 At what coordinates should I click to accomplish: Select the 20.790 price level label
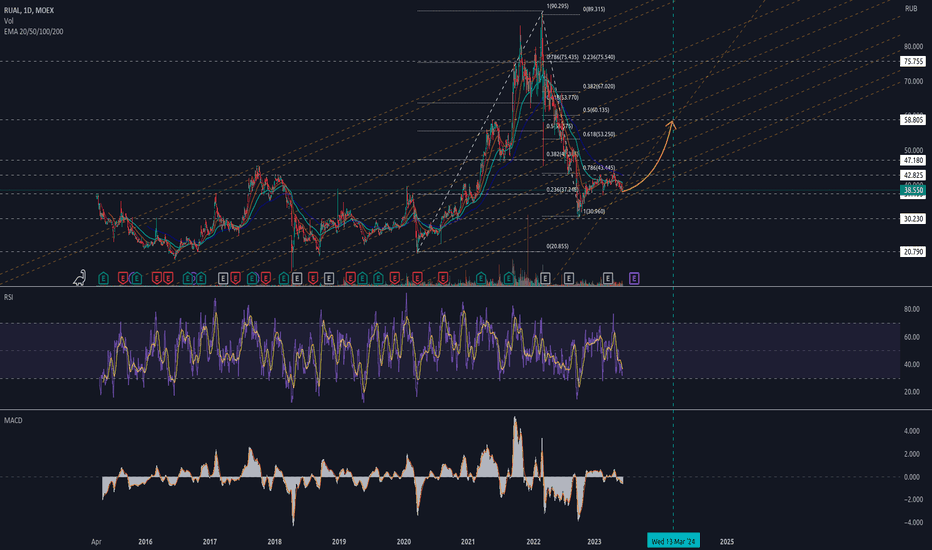(x=913, y=252)
